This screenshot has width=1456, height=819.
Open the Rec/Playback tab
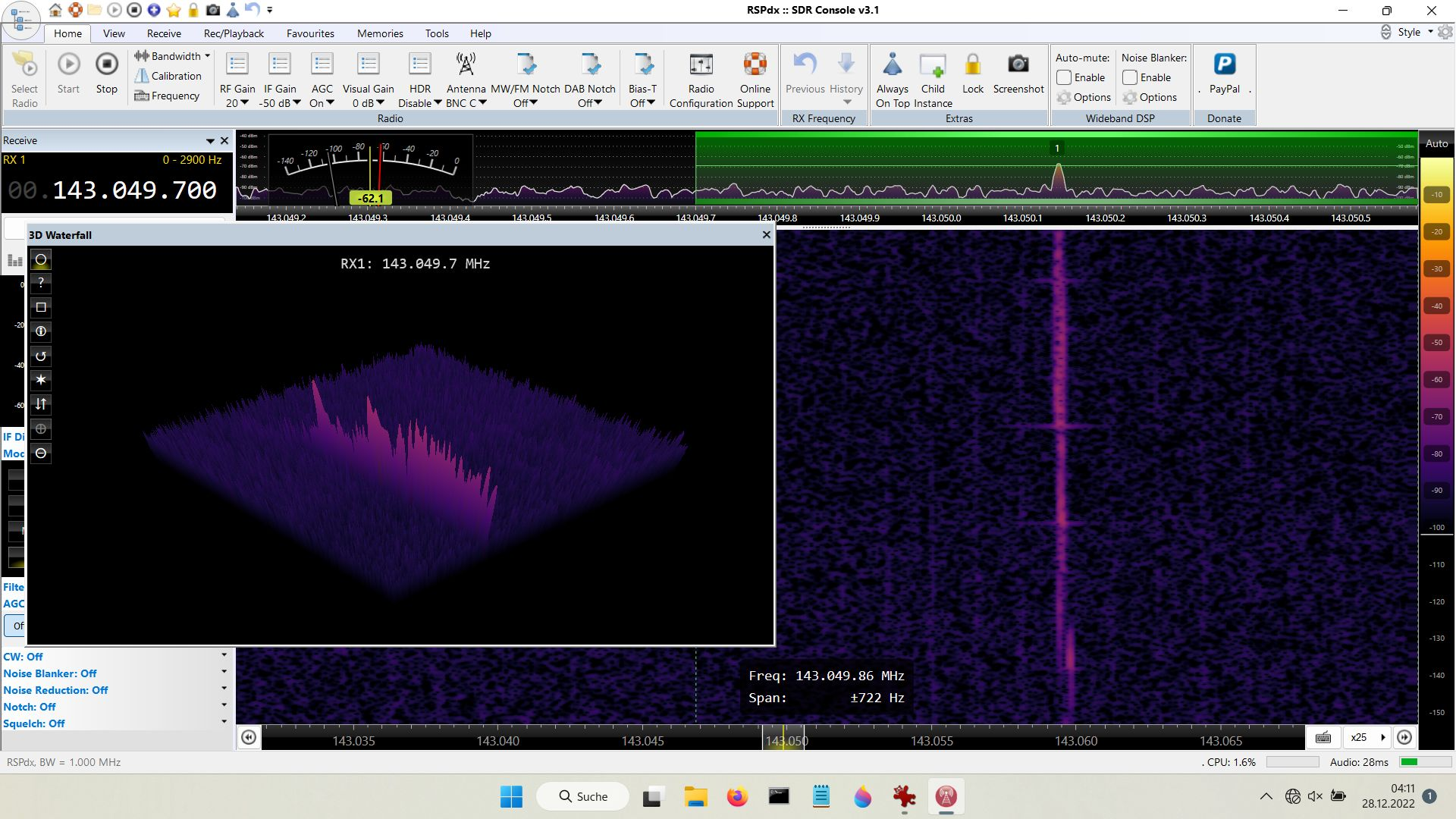click(x=234, y=33)
